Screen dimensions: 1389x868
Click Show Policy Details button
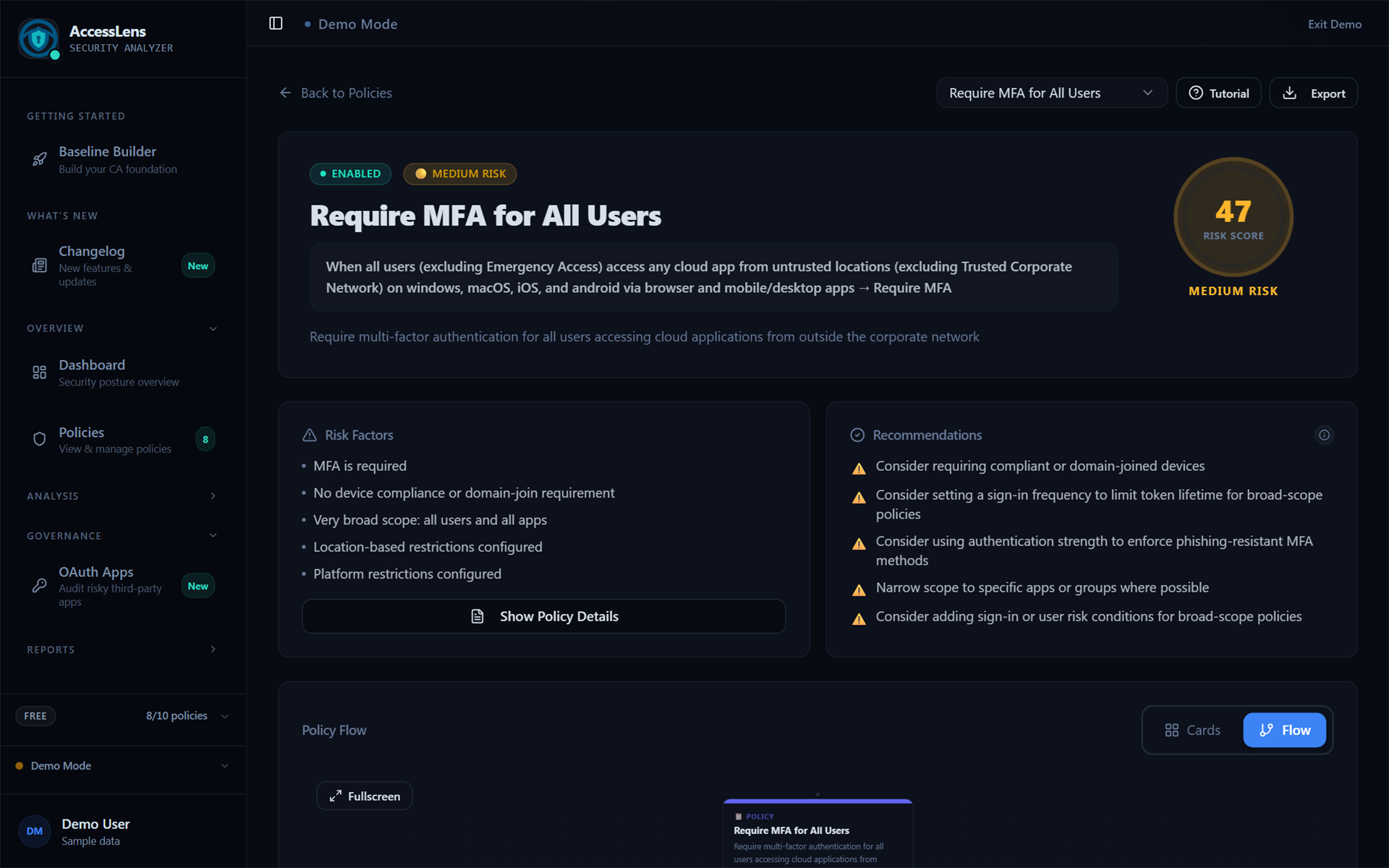tap(543, 616)
